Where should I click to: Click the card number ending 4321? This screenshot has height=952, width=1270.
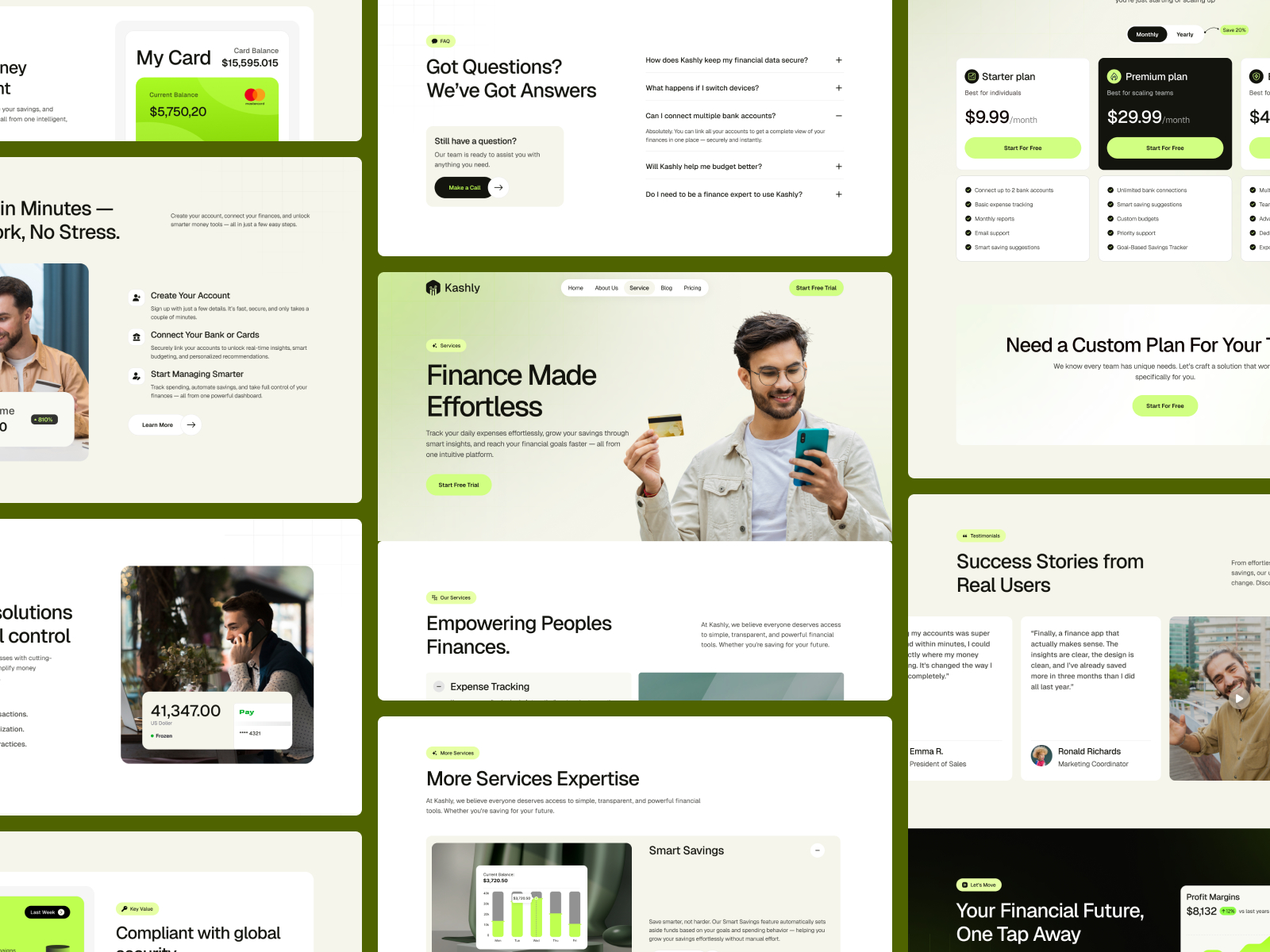250,733
